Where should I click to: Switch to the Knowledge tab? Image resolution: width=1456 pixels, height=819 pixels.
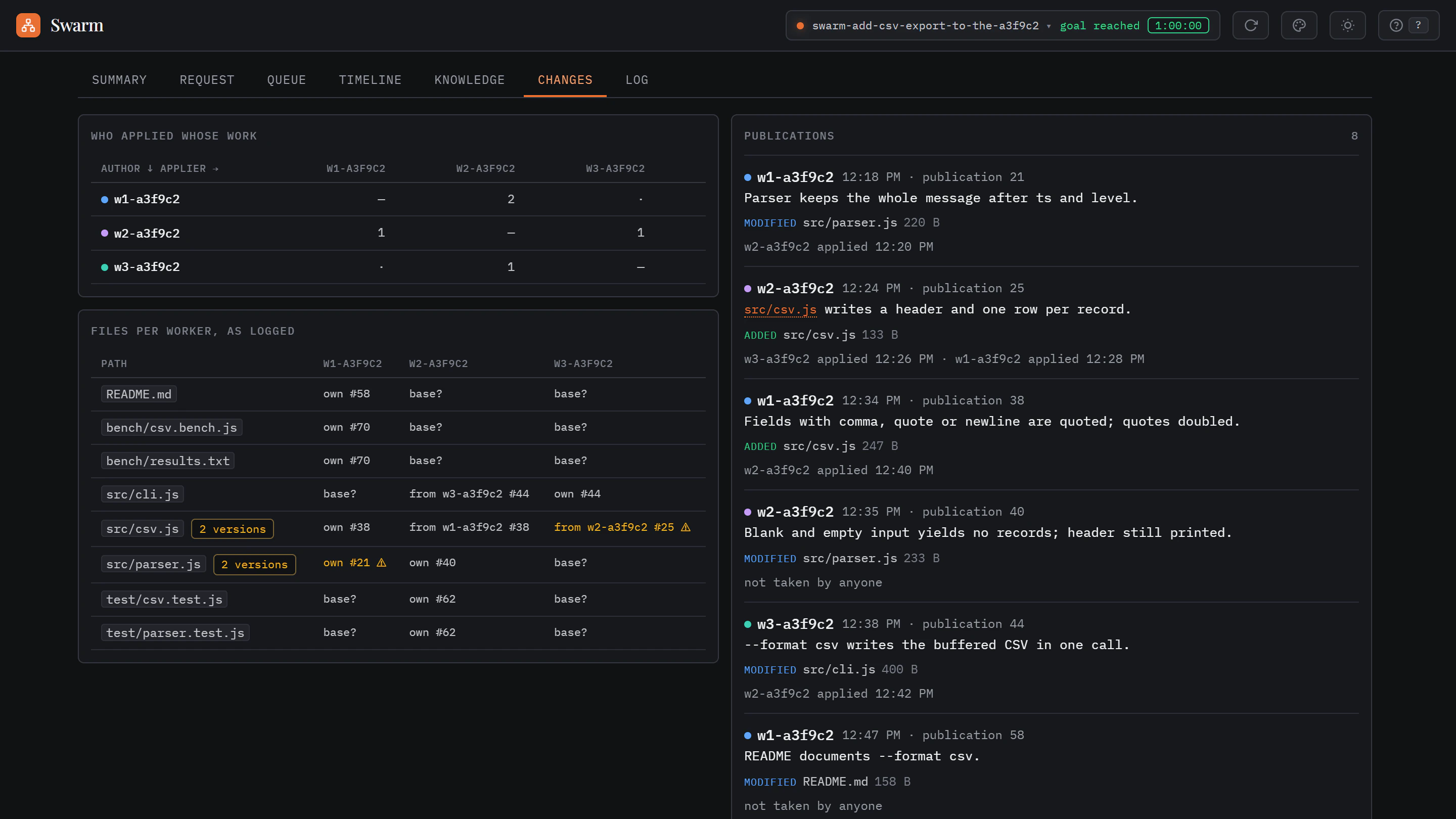click(x=469, y=80)
